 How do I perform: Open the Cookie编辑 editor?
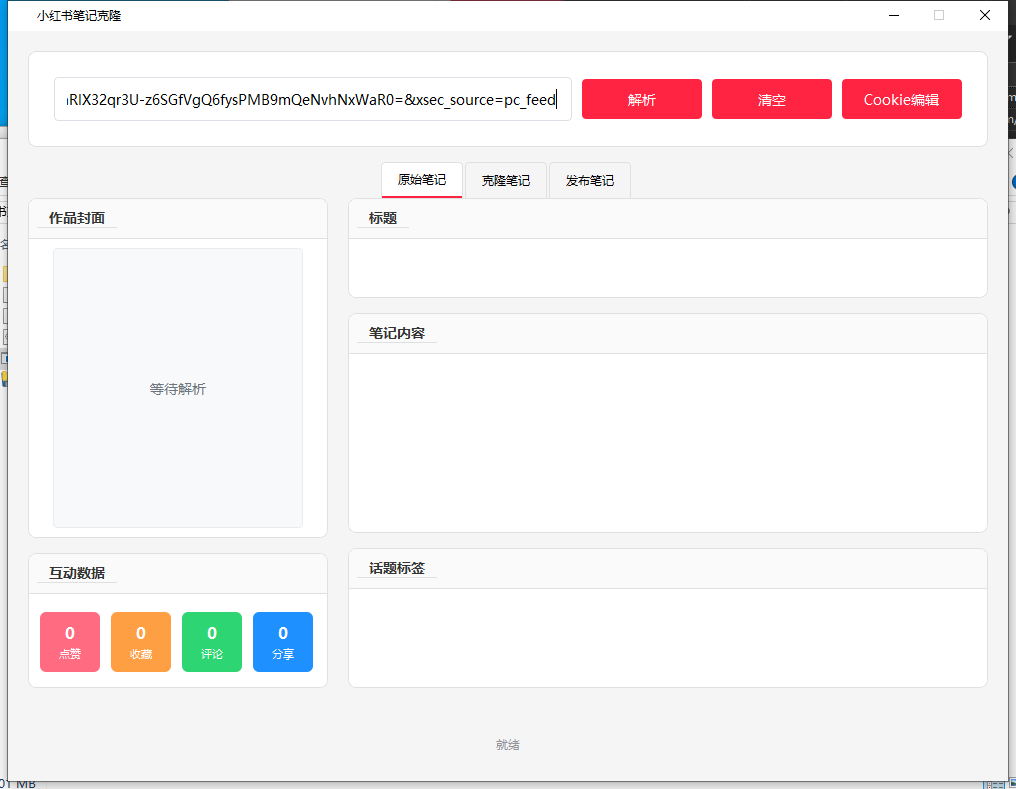(901, 99)
